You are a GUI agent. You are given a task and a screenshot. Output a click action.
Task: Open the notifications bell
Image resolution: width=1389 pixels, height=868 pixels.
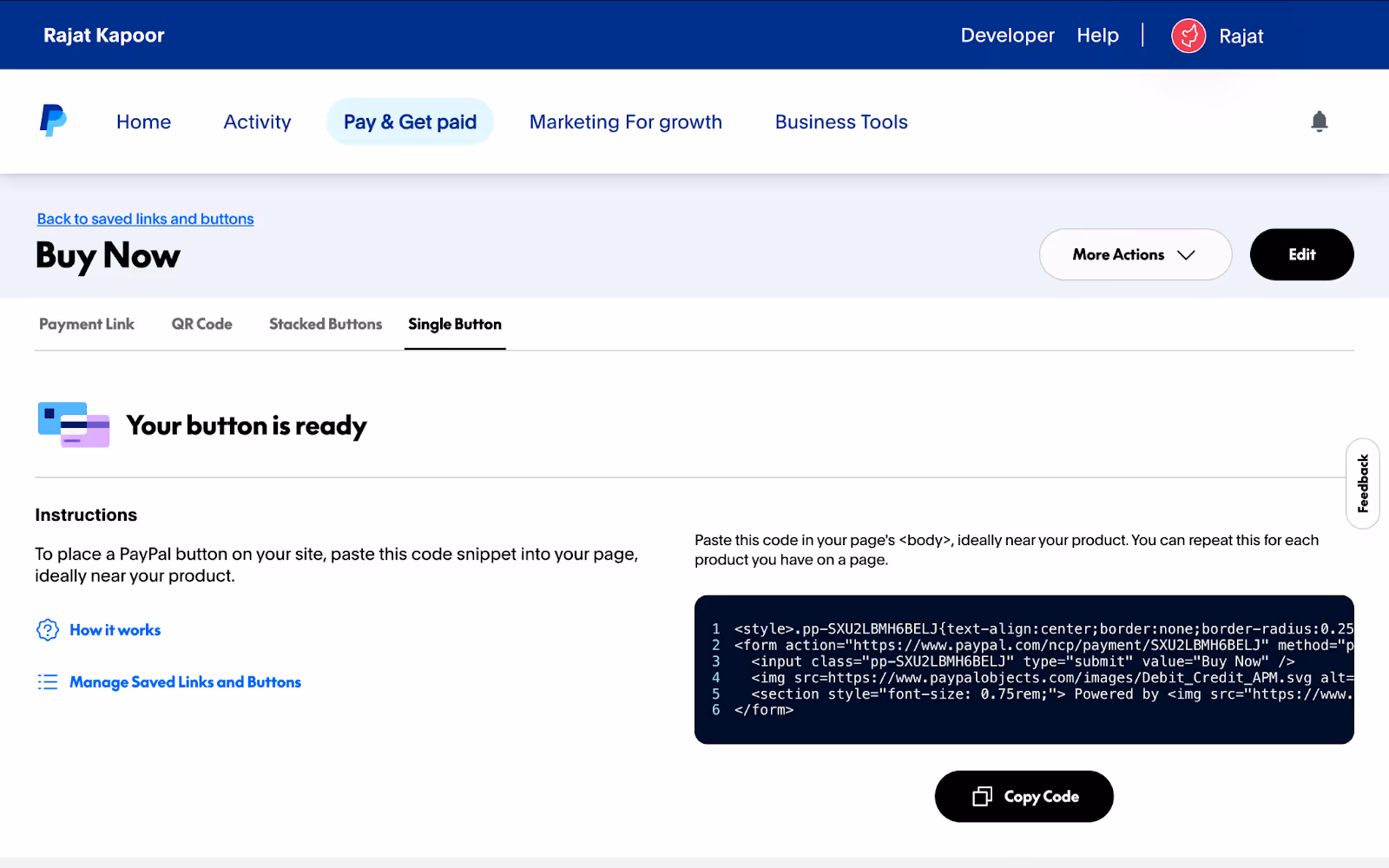1319,122
